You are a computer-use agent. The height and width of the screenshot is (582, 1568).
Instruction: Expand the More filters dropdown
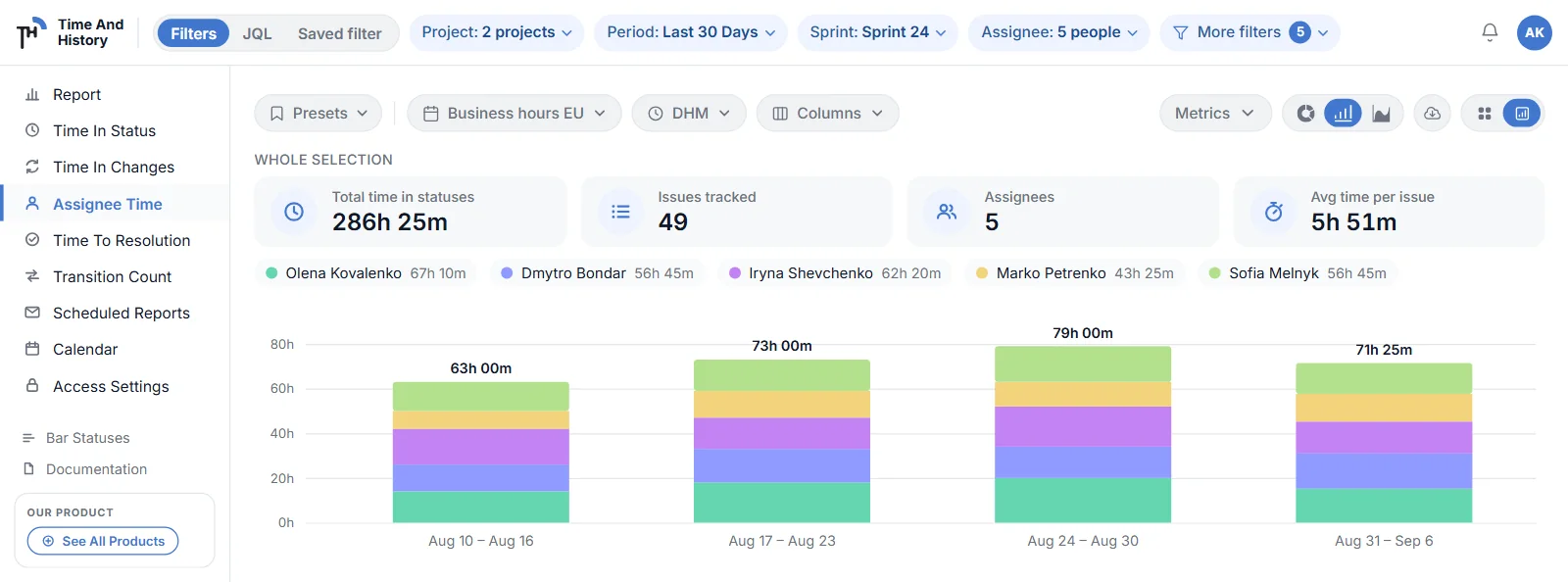pyautogui.click(x=1250, y=32)
